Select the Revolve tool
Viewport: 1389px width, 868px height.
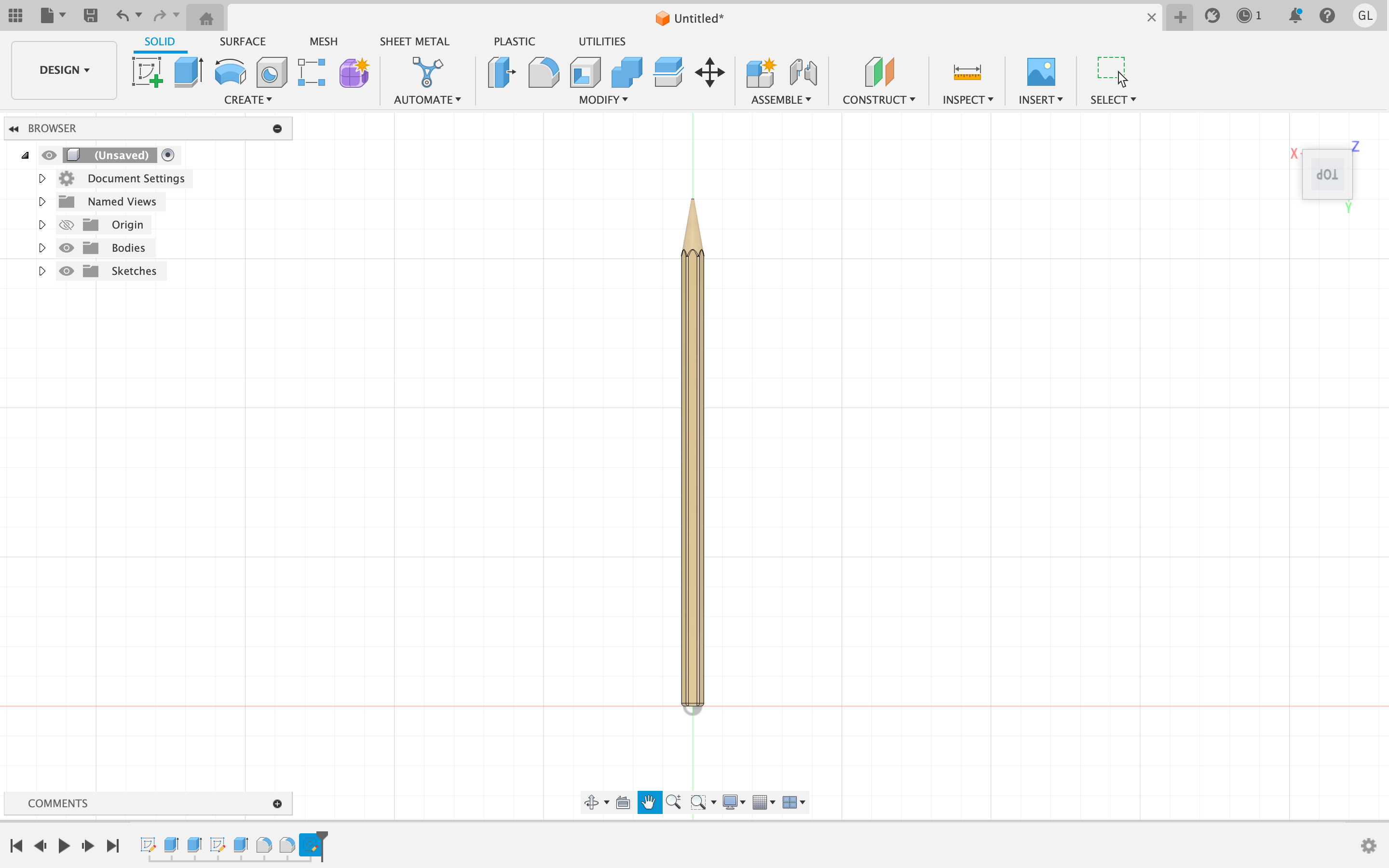pos(230,72)
